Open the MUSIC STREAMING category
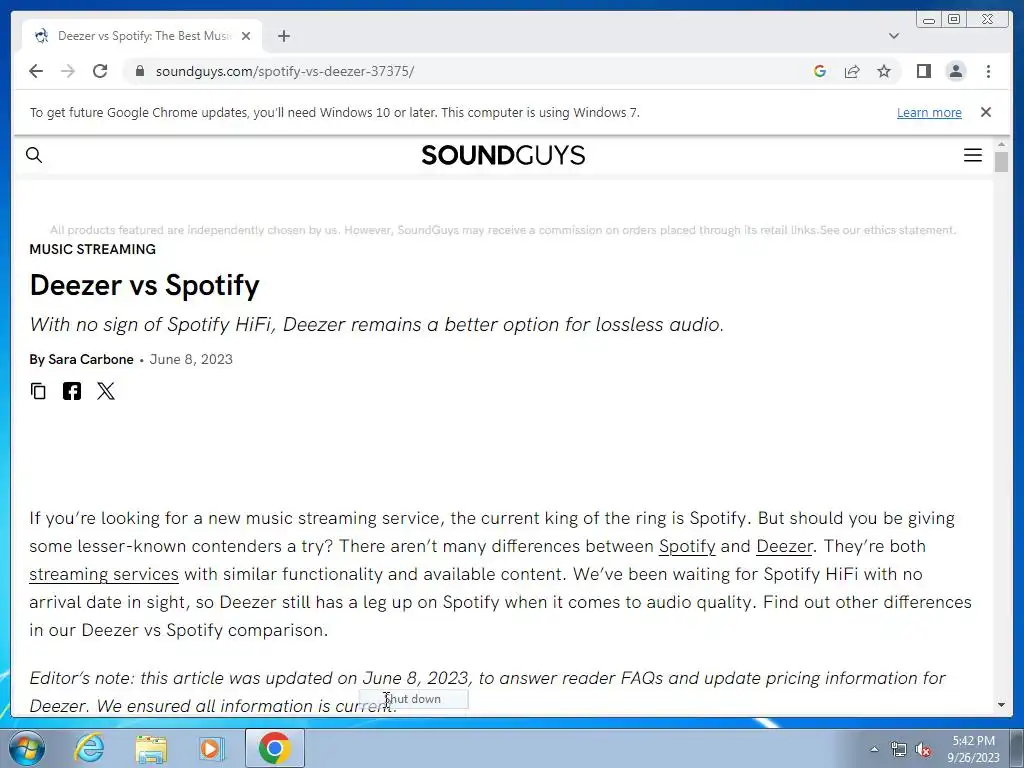The height and width of the screenshot is (768, 1024). click(x=93, y=249)
